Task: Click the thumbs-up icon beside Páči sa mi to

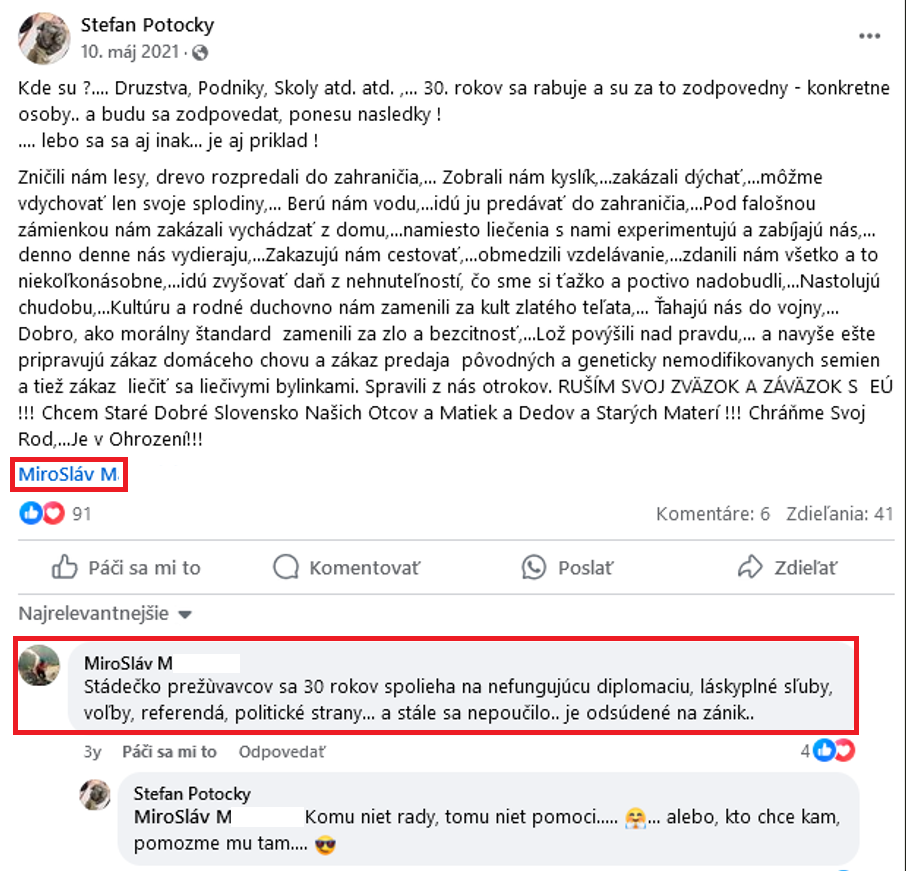Action: click(64, 567)
